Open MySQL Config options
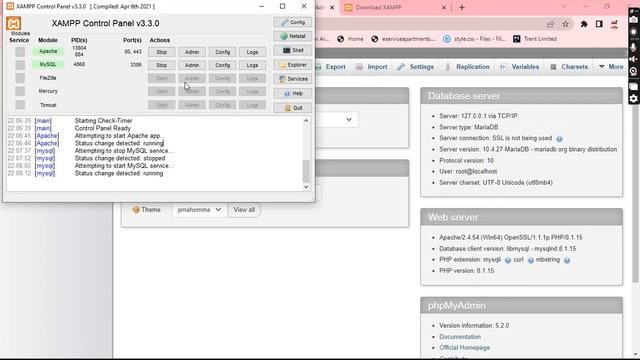 pos(222,65)
